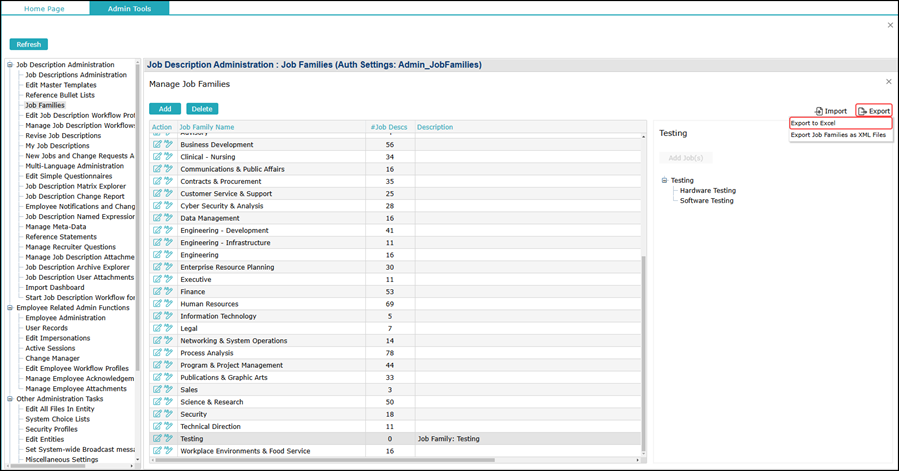
Task: Close the Manage Job Families panel
Action: [x=889, y=82]
